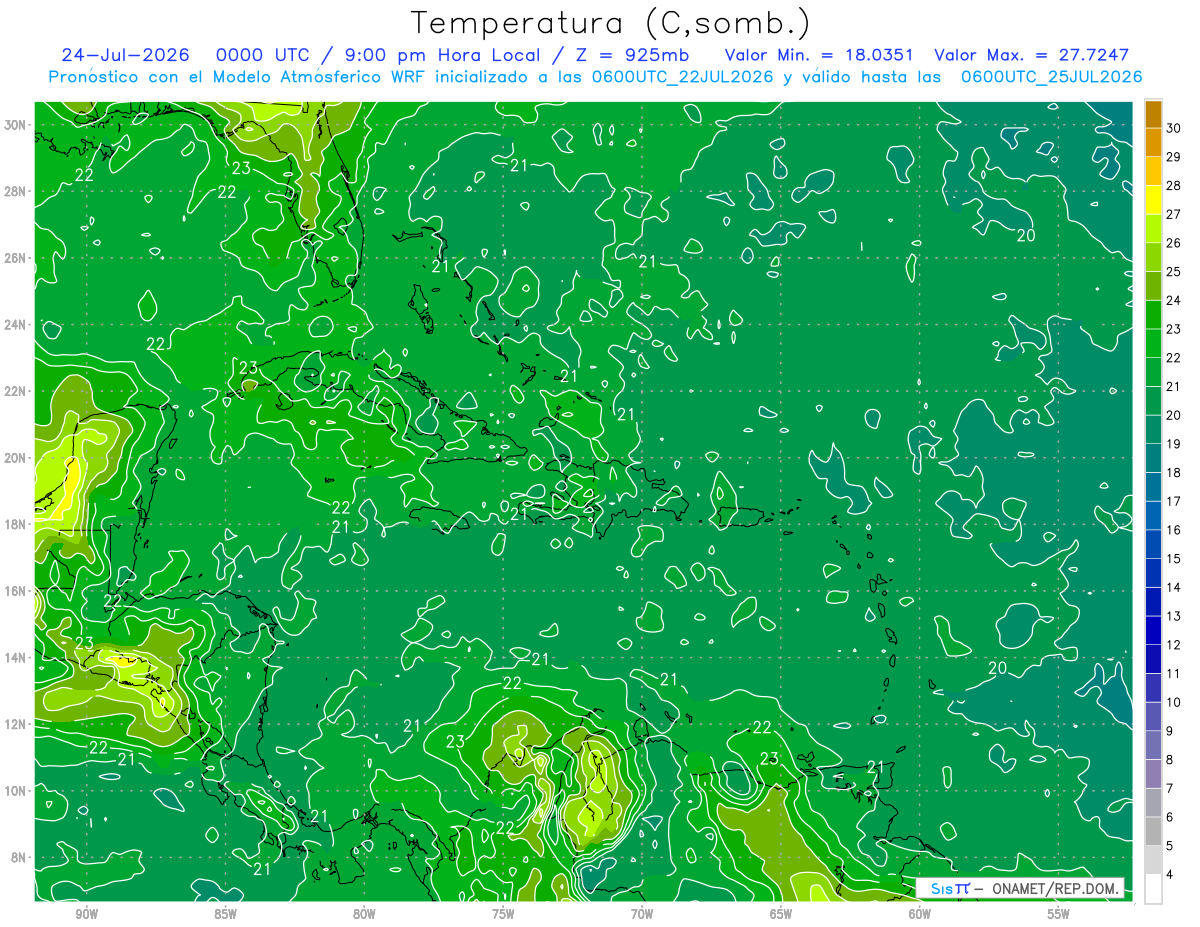Click the "14" color scale label
This screenshot has width=1200, height=927.
[x=1174, y=587]
